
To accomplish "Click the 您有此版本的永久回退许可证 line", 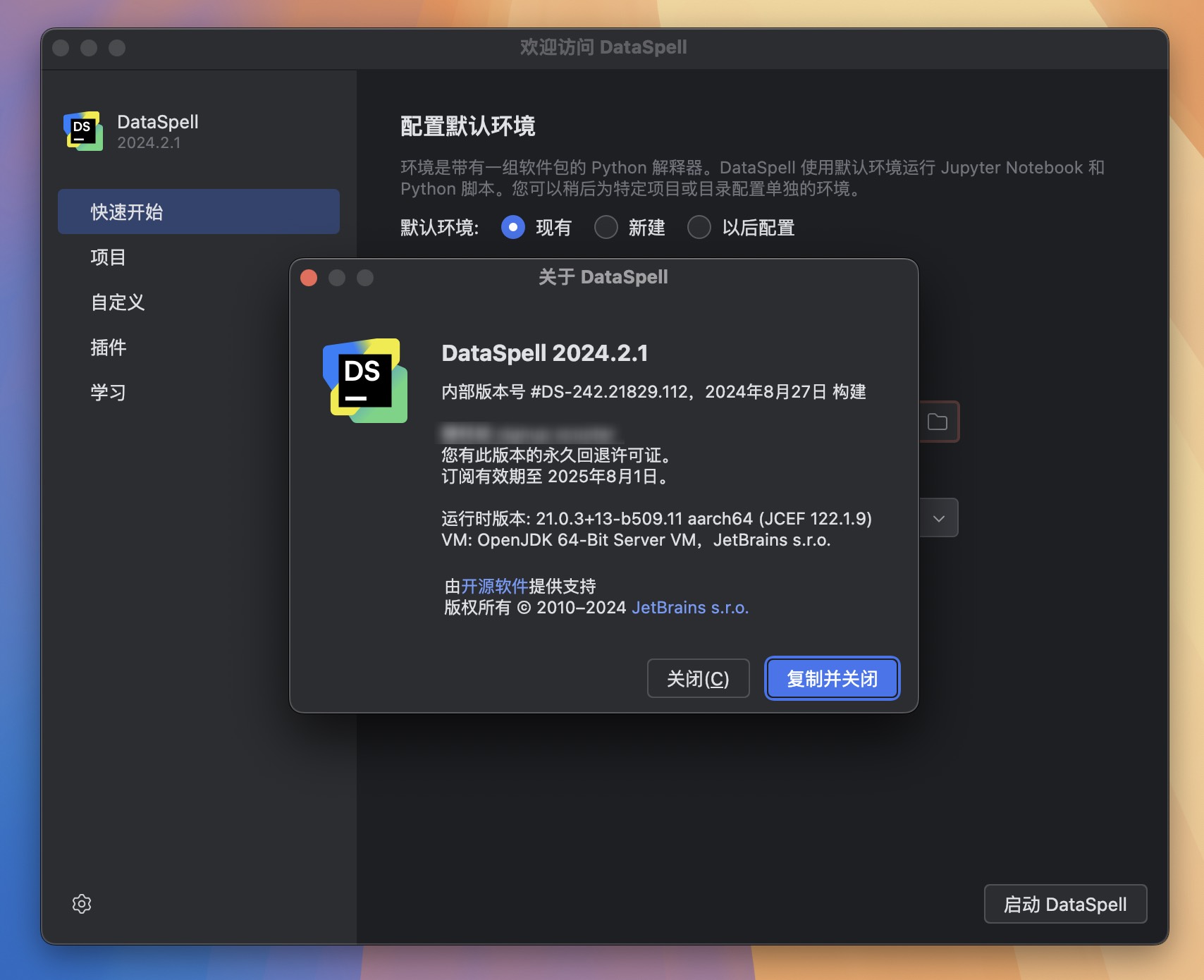I will pos(555,455).
